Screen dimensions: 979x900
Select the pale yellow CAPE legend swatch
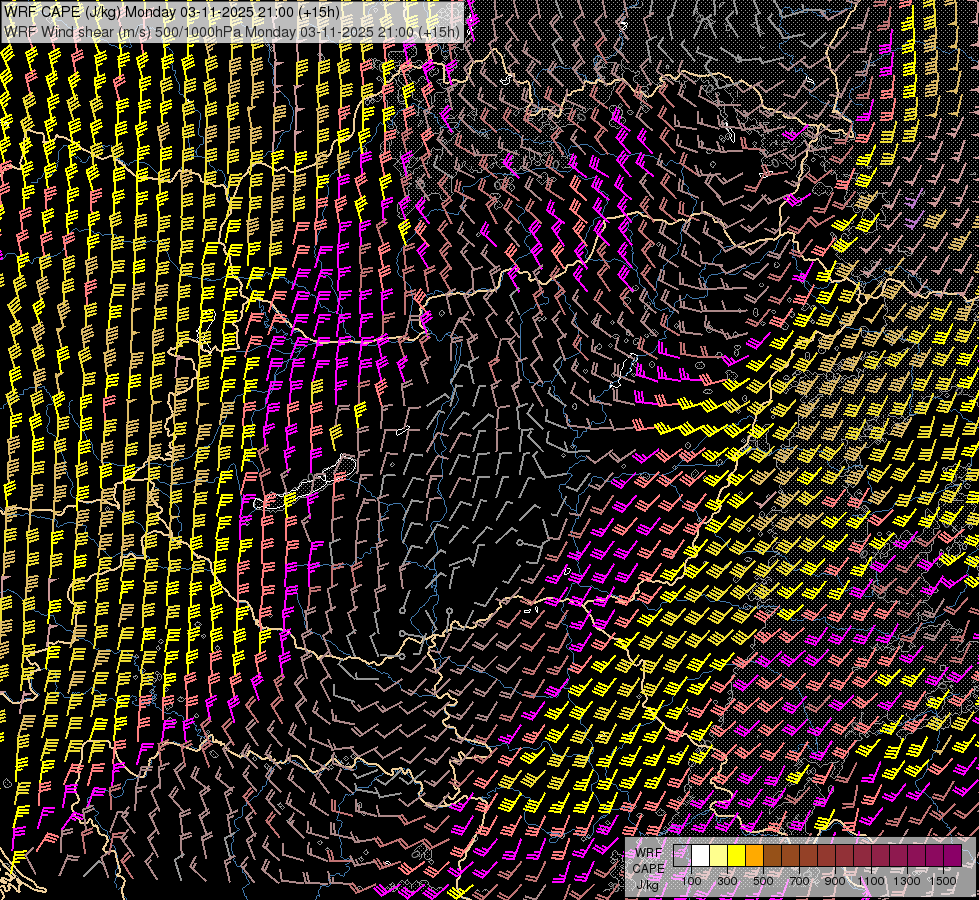[x=719, y=855]
